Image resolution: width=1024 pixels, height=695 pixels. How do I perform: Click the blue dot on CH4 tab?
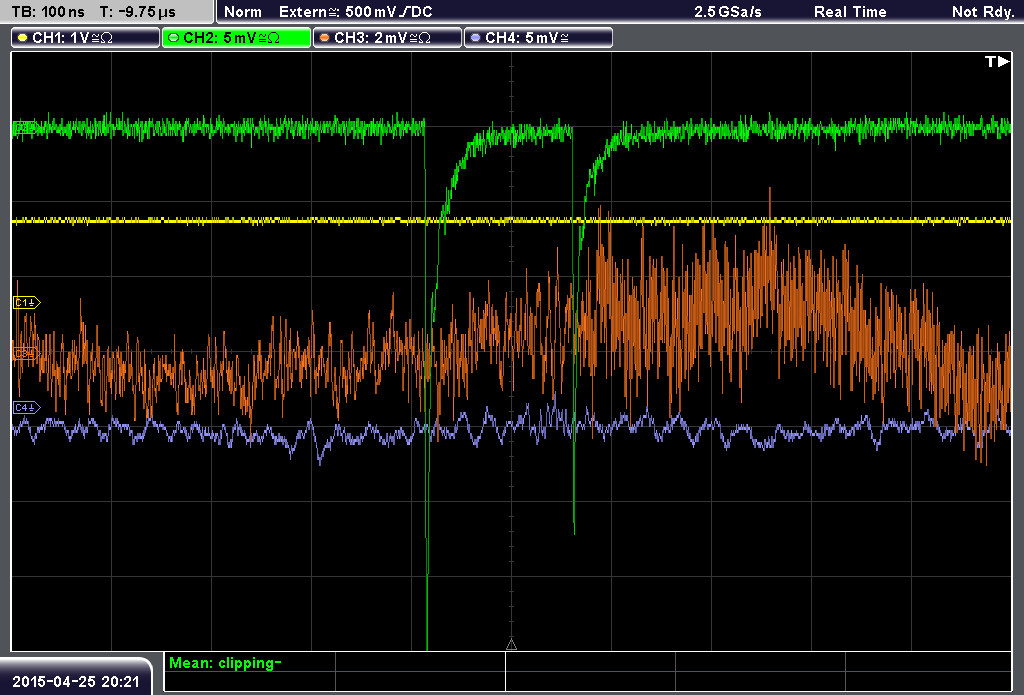click(475, 38)
